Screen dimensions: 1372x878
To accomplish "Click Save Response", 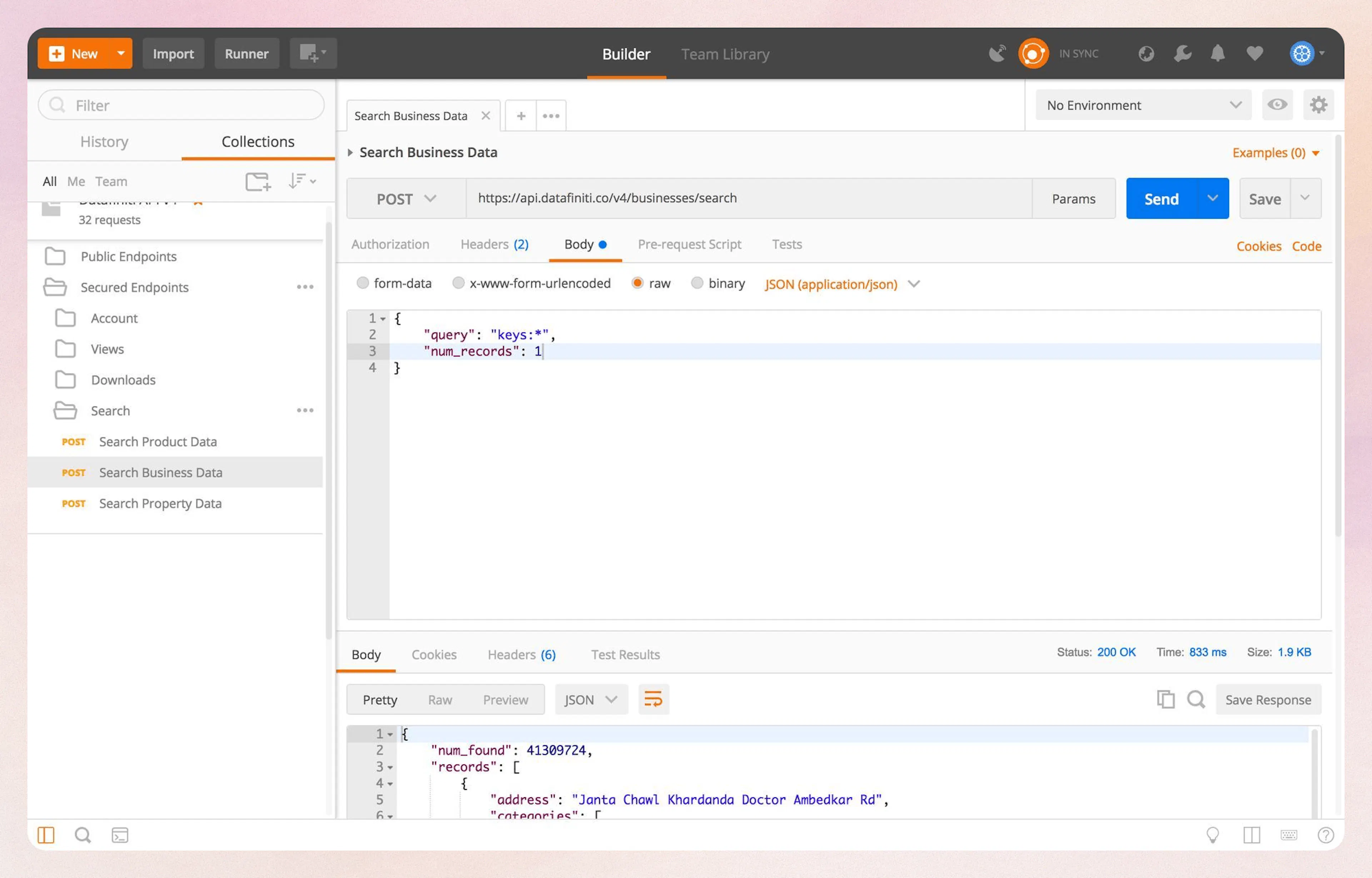I will (x=1268, y=699).
